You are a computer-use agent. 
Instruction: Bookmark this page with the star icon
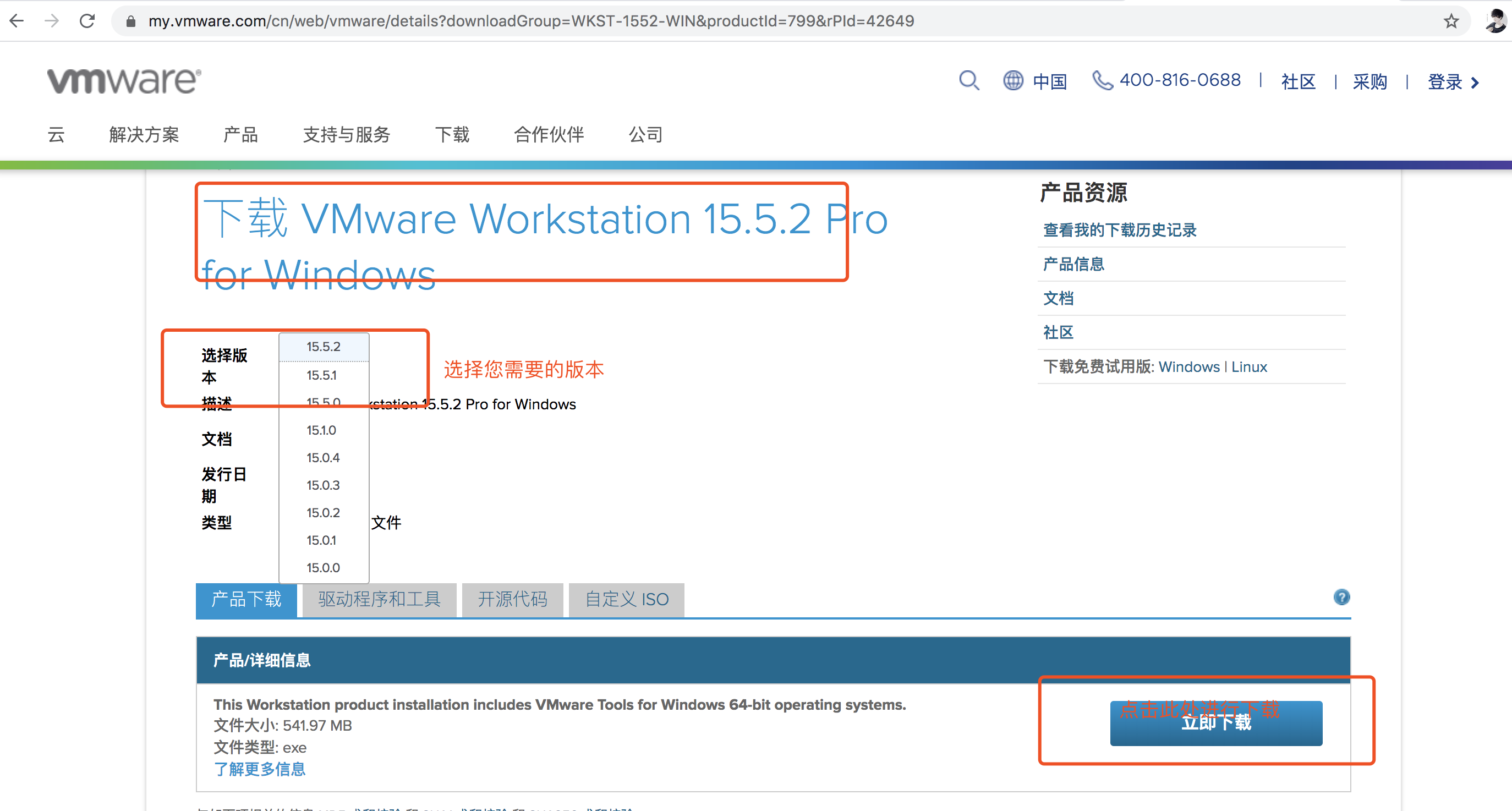coord(1451,21)
